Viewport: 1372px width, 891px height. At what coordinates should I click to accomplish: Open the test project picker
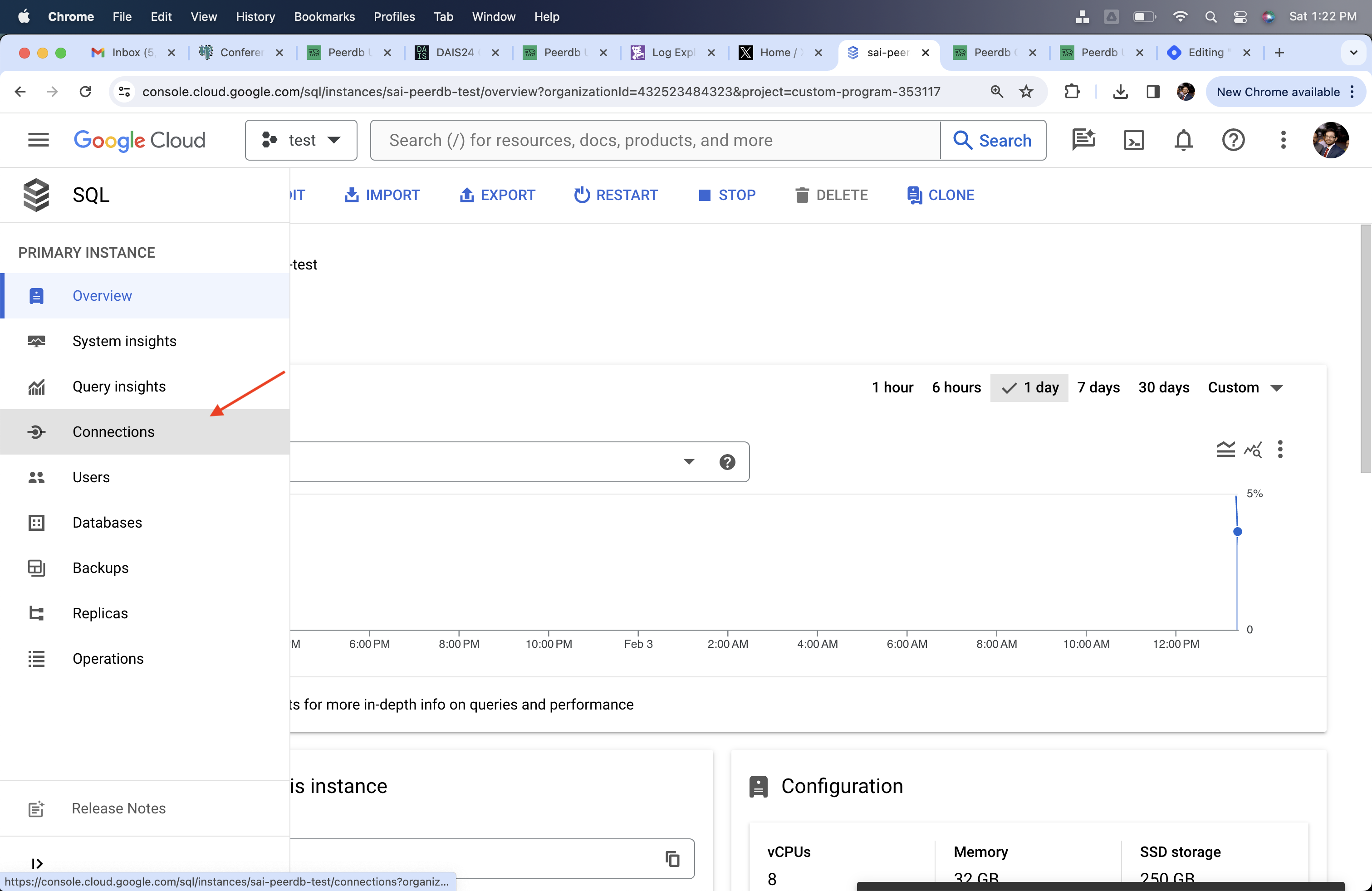(x=300, y=139)
